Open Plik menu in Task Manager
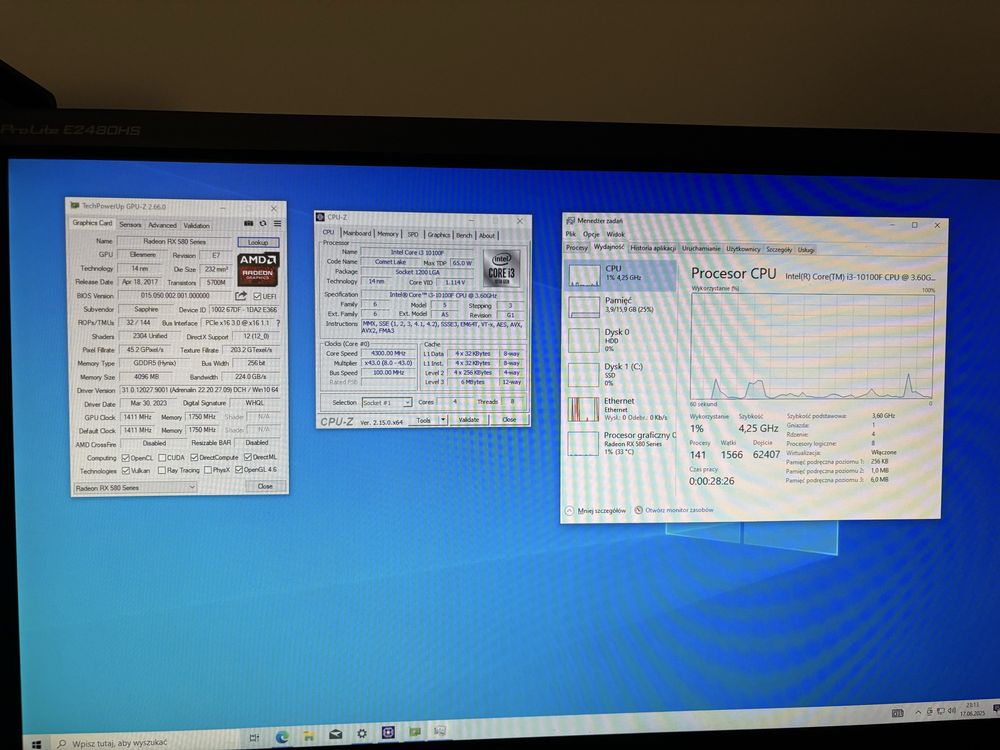The width and height of the screenshot is (1000, 750). (x=570, y=234)
